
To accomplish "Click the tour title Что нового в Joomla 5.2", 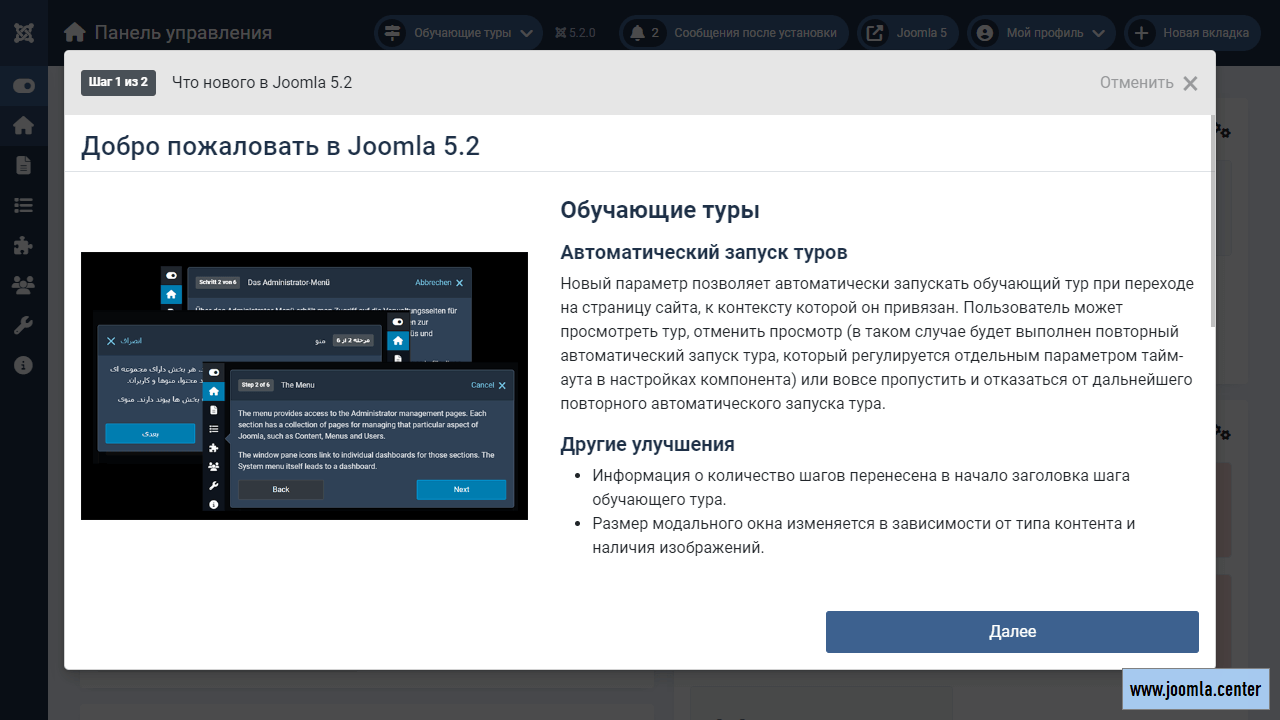I will click(x=262, y=82).
